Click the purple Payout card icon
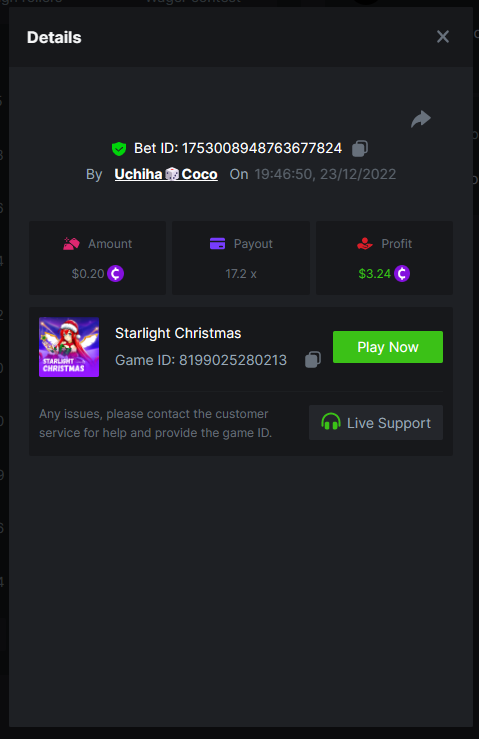The image size is (479, 739). pyautogui.click(x=217, y=244)
